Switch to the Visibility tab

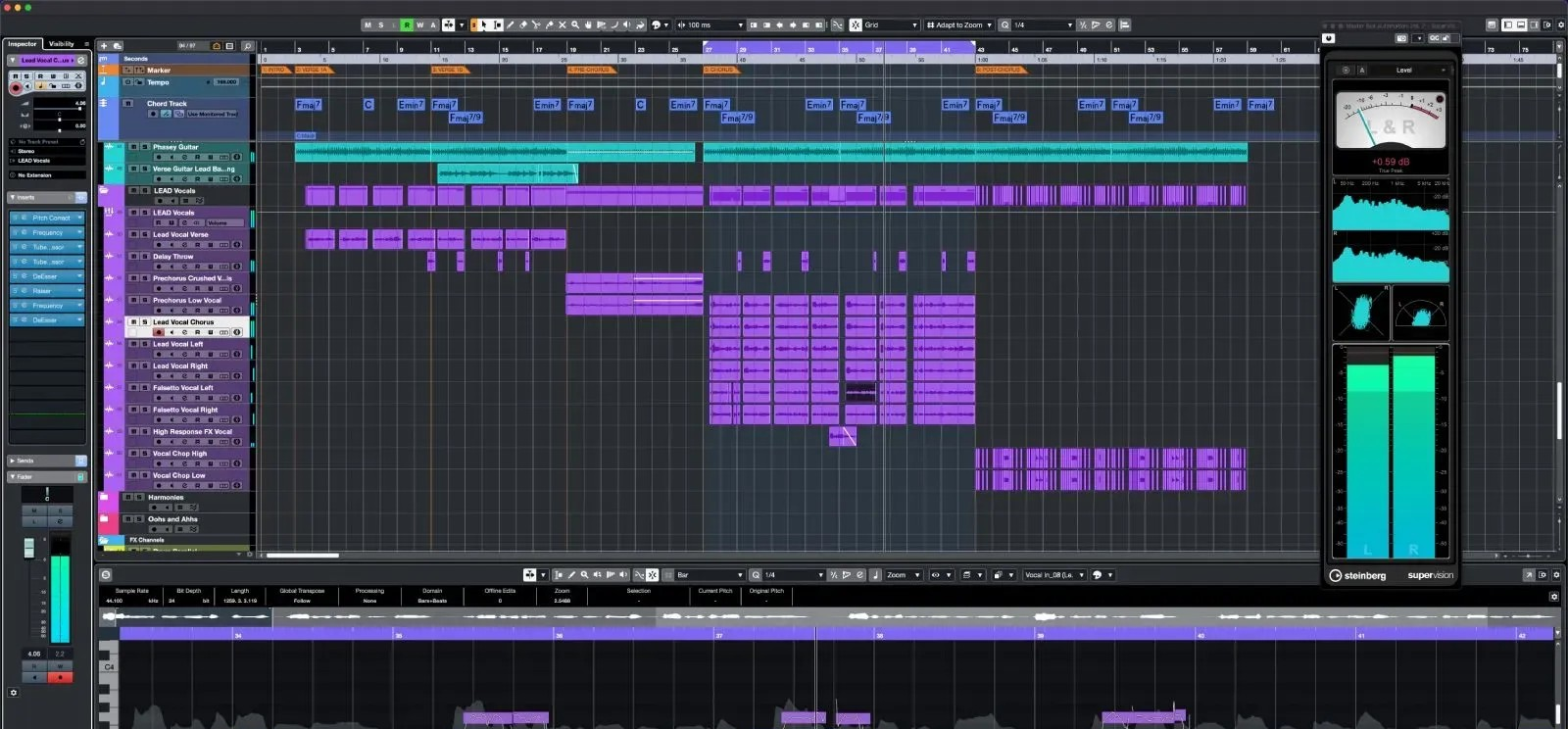pos(62,44)
